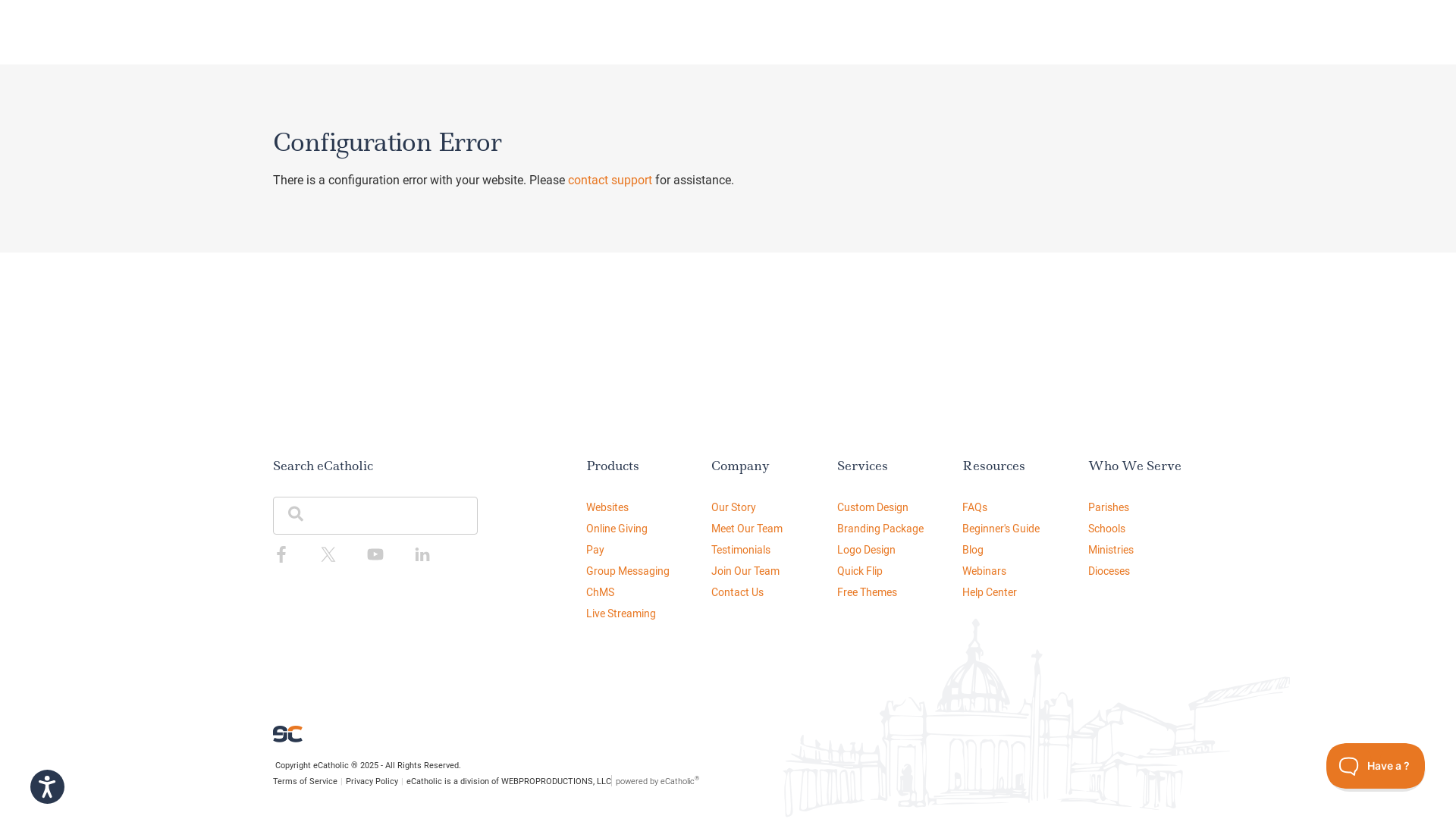The image size is (1456, 819).
Task: Open the Privacy Policy link
Action: [372, 782]
